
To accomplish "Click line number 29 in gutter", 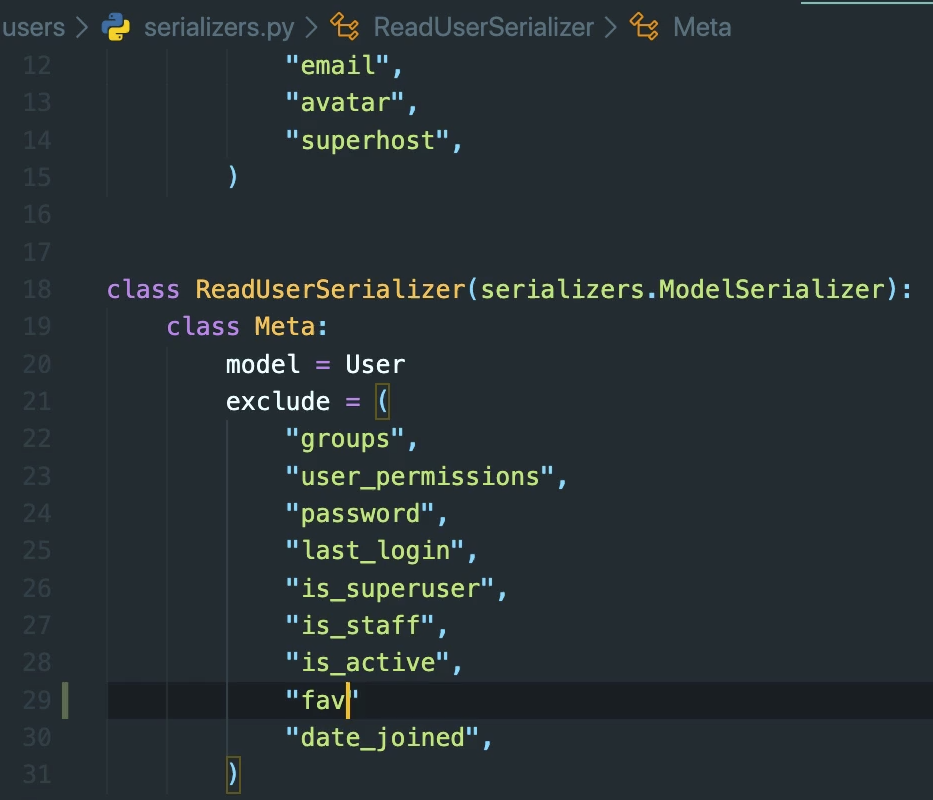I will click(37, 700).
